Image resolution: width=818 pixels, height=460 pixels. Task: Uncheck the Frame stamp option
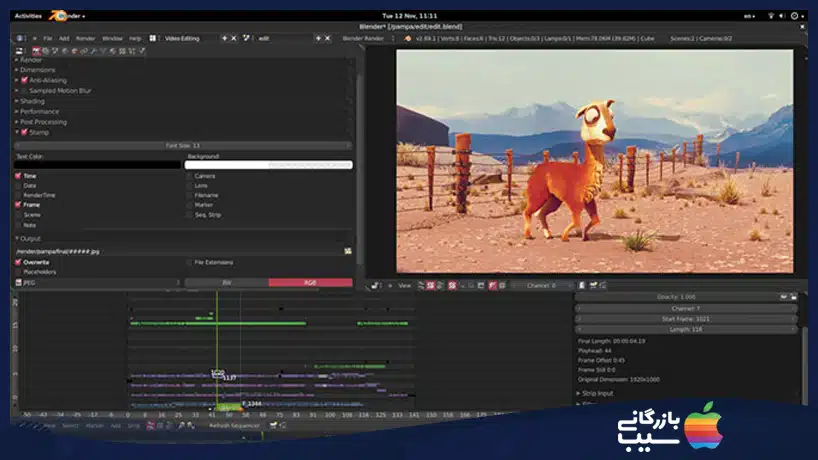pos(18,205)
